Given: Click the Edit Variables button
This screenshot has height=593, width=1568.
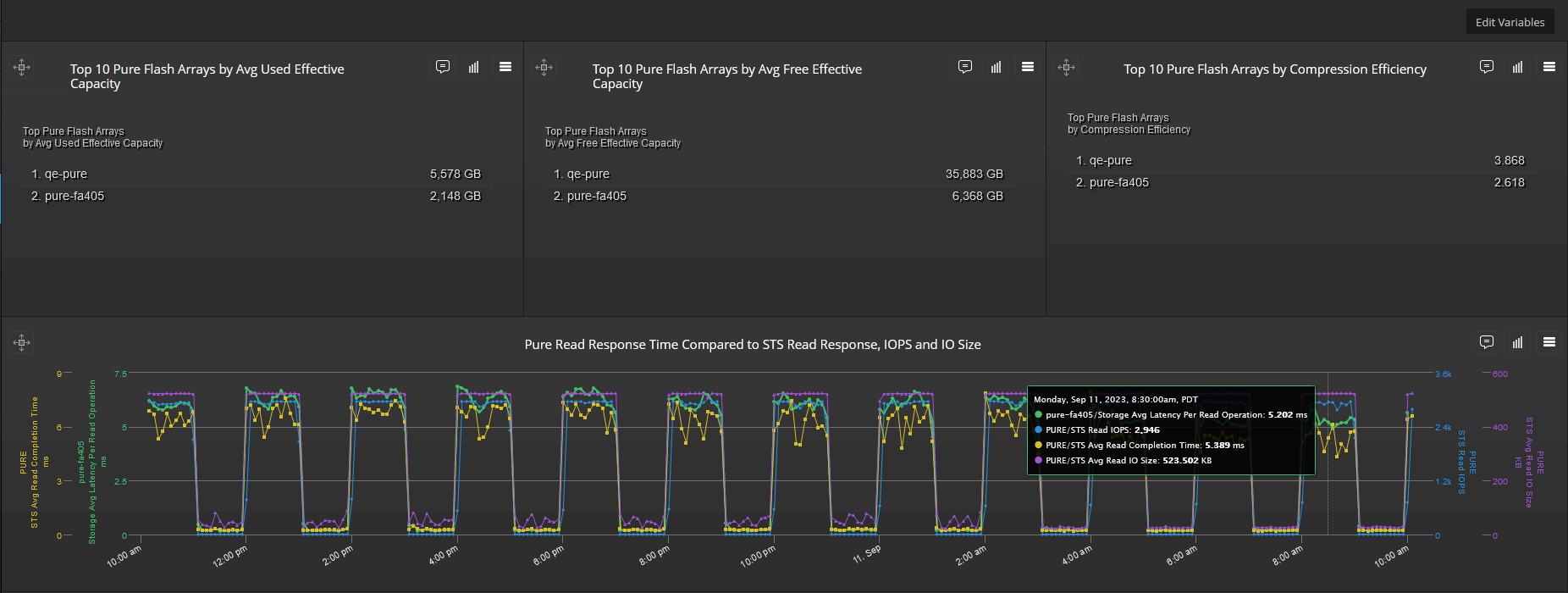Looking at the screenshot, I should coord(1510,22).
